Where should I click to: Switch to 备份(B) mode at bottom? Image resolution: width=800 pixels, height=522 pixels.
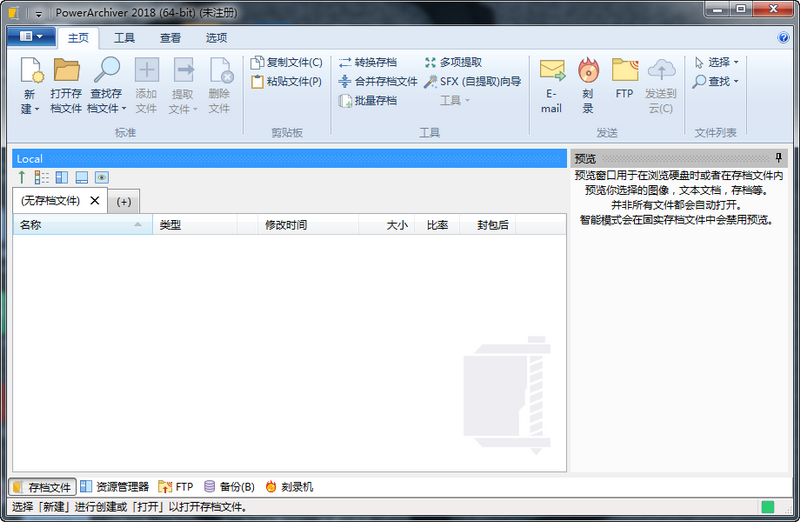tap(229, 487)
